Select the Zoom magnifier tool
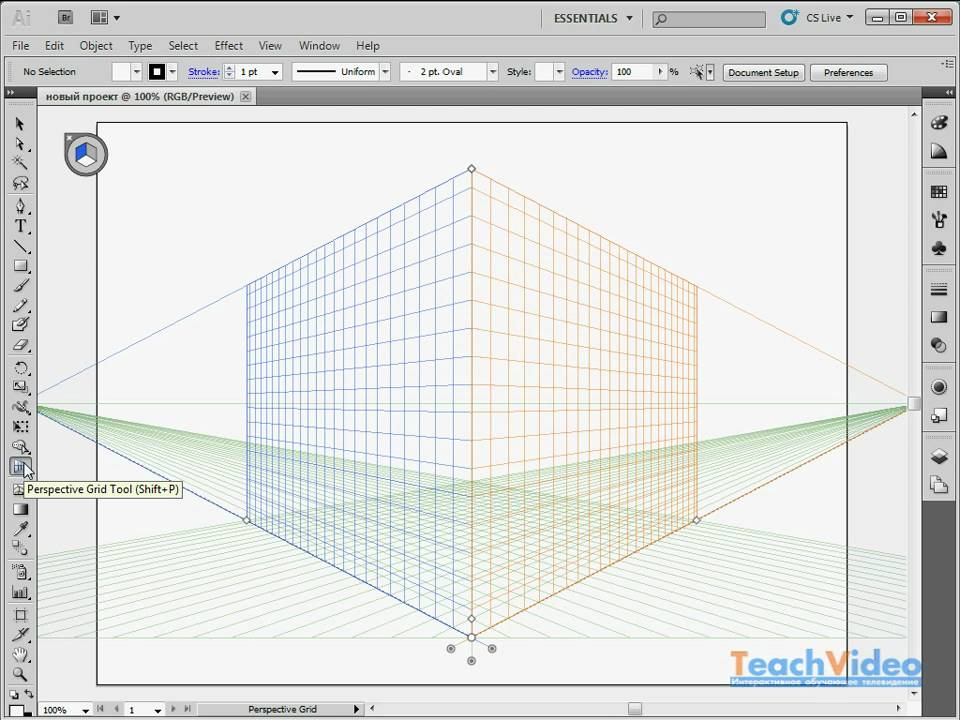 (x=20, y=674)
